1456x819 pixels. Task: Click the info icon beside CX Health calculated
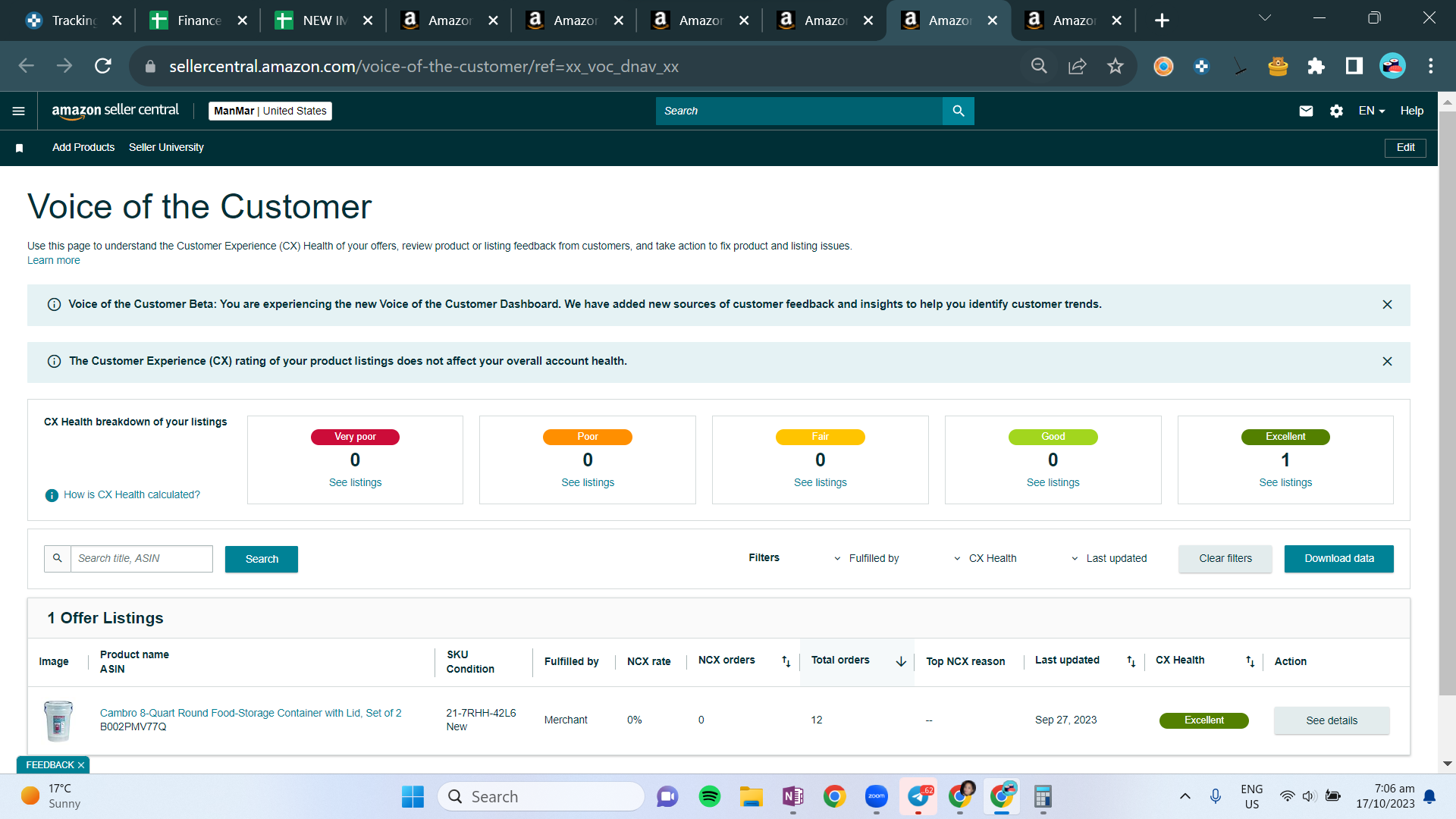point(52,495)
